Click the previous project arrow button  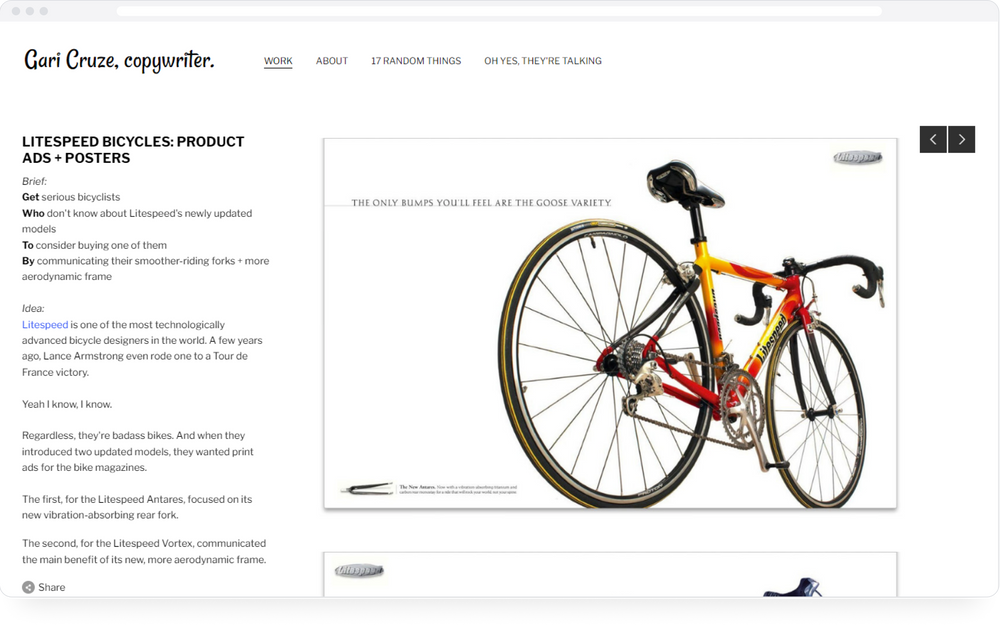click(x=933, y=139)
